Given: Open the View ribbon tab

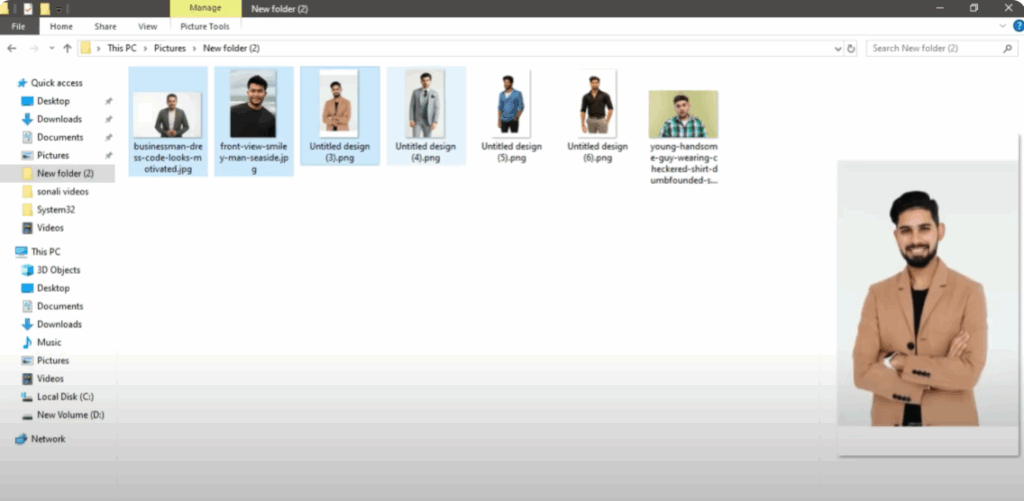Looking at the screenshot, I should click(x=148, y=27).
